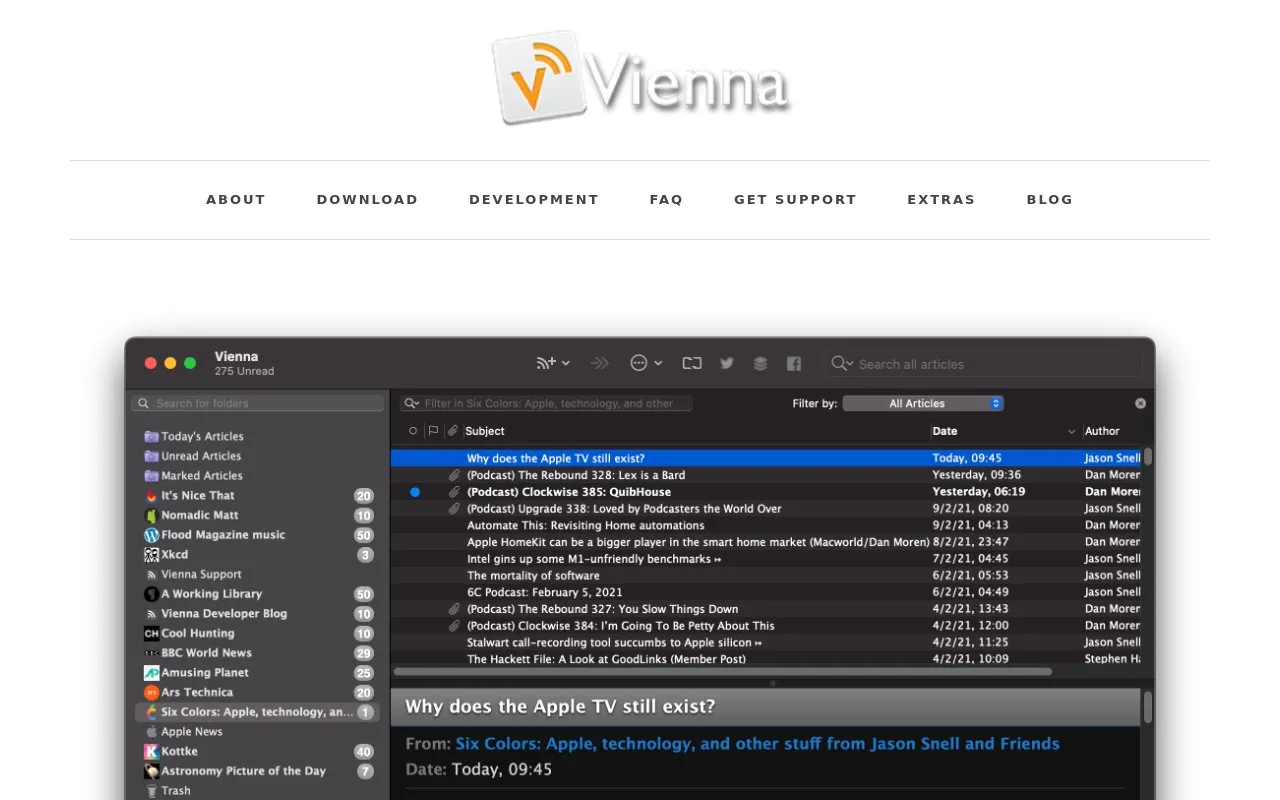1280x800 pixels.
Task: Open the About page link
Action: pyautogui.click(x=236, y=200)
